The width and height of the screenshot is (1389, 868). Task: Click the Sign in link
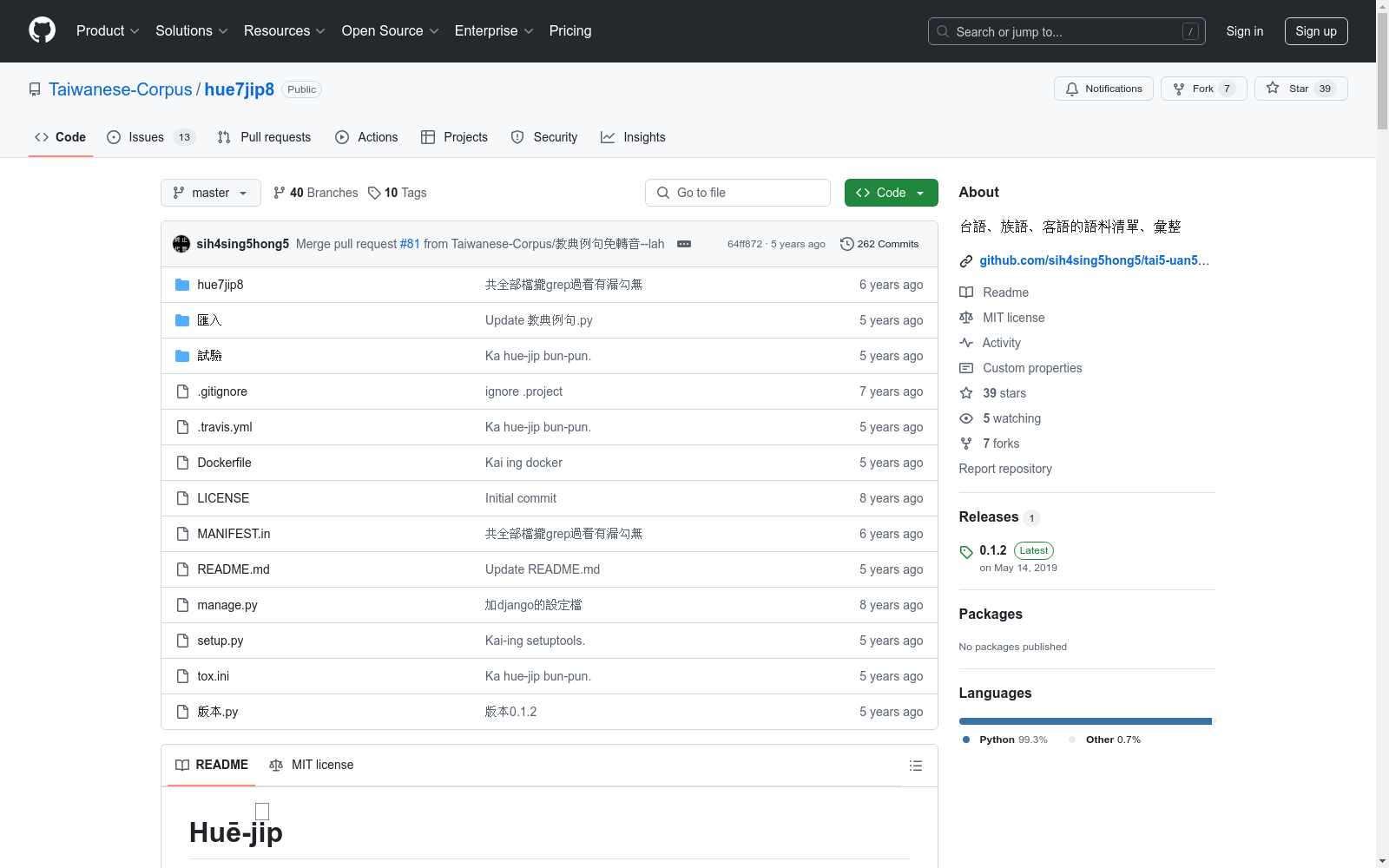1245,31
